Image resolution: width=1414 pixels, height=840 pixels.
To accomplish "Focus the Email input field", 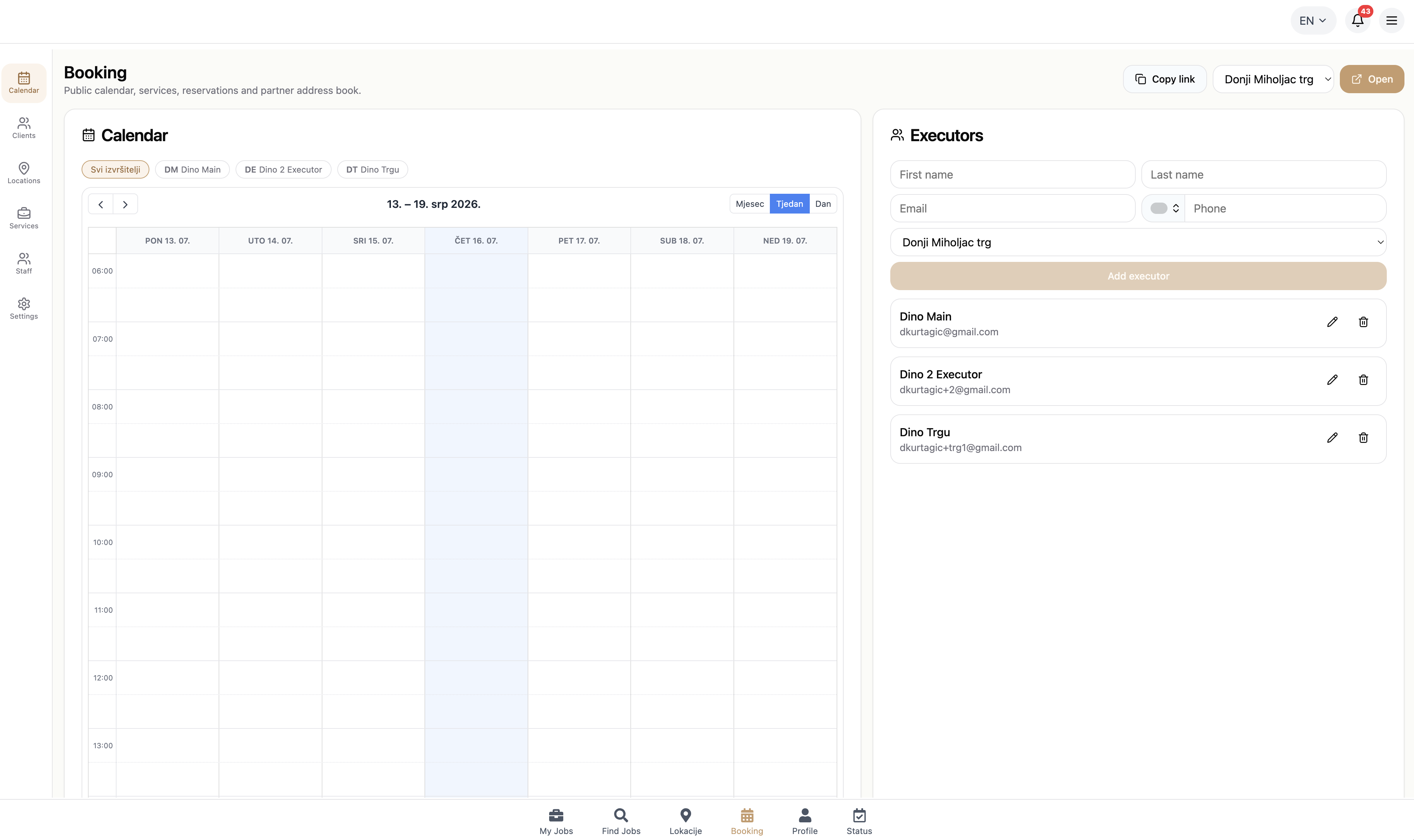I will click(x=1012, y=209).
